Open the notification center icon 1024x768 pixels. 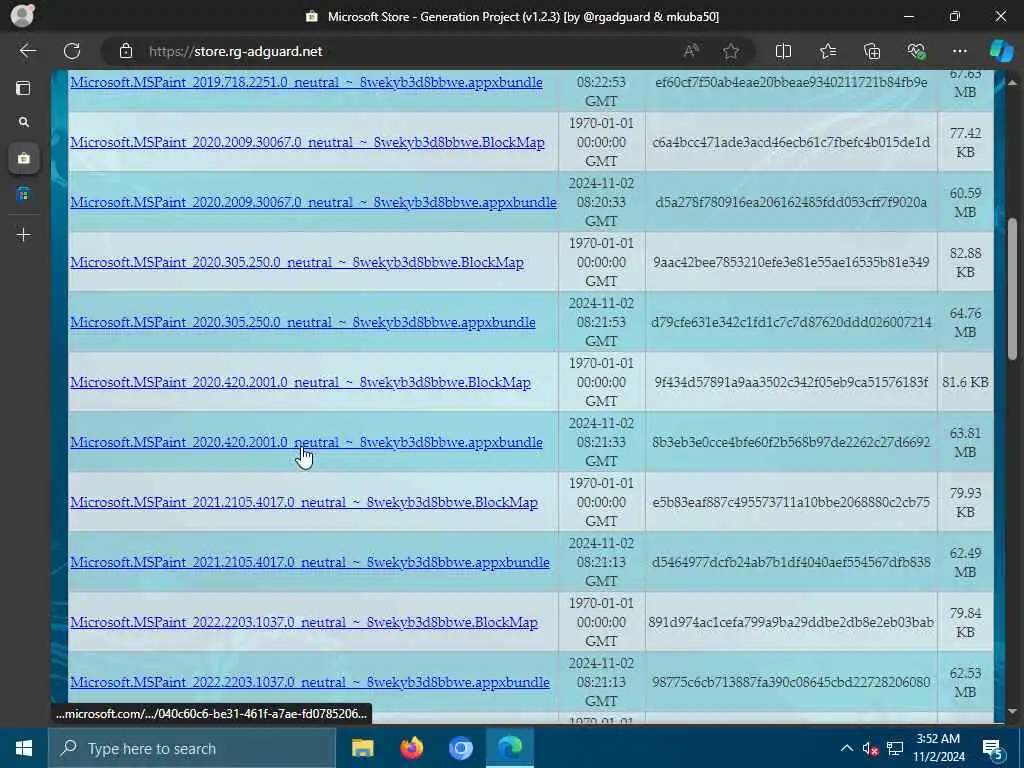coord(992,750)
